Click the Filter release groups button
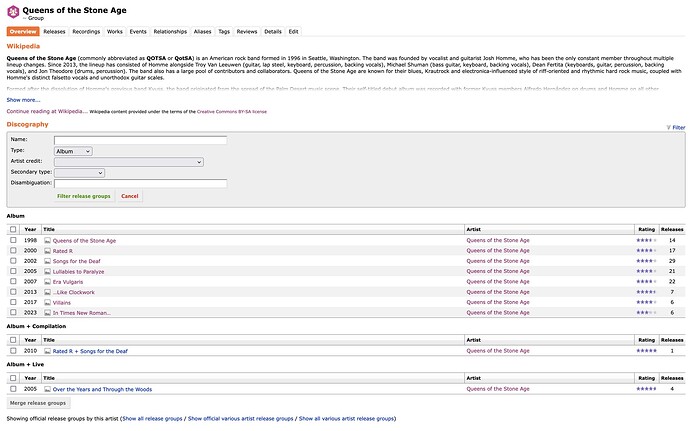 coord(84,196)
